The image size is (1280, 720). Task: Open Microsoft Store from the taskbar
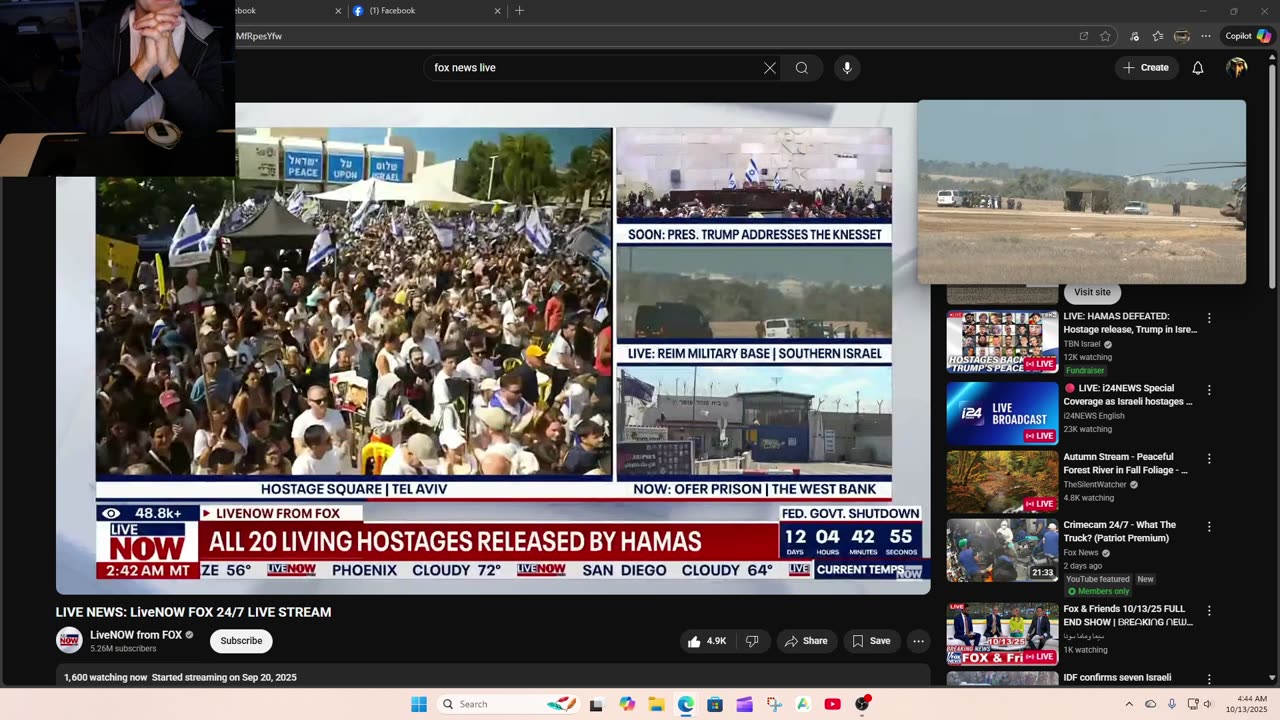715,704
